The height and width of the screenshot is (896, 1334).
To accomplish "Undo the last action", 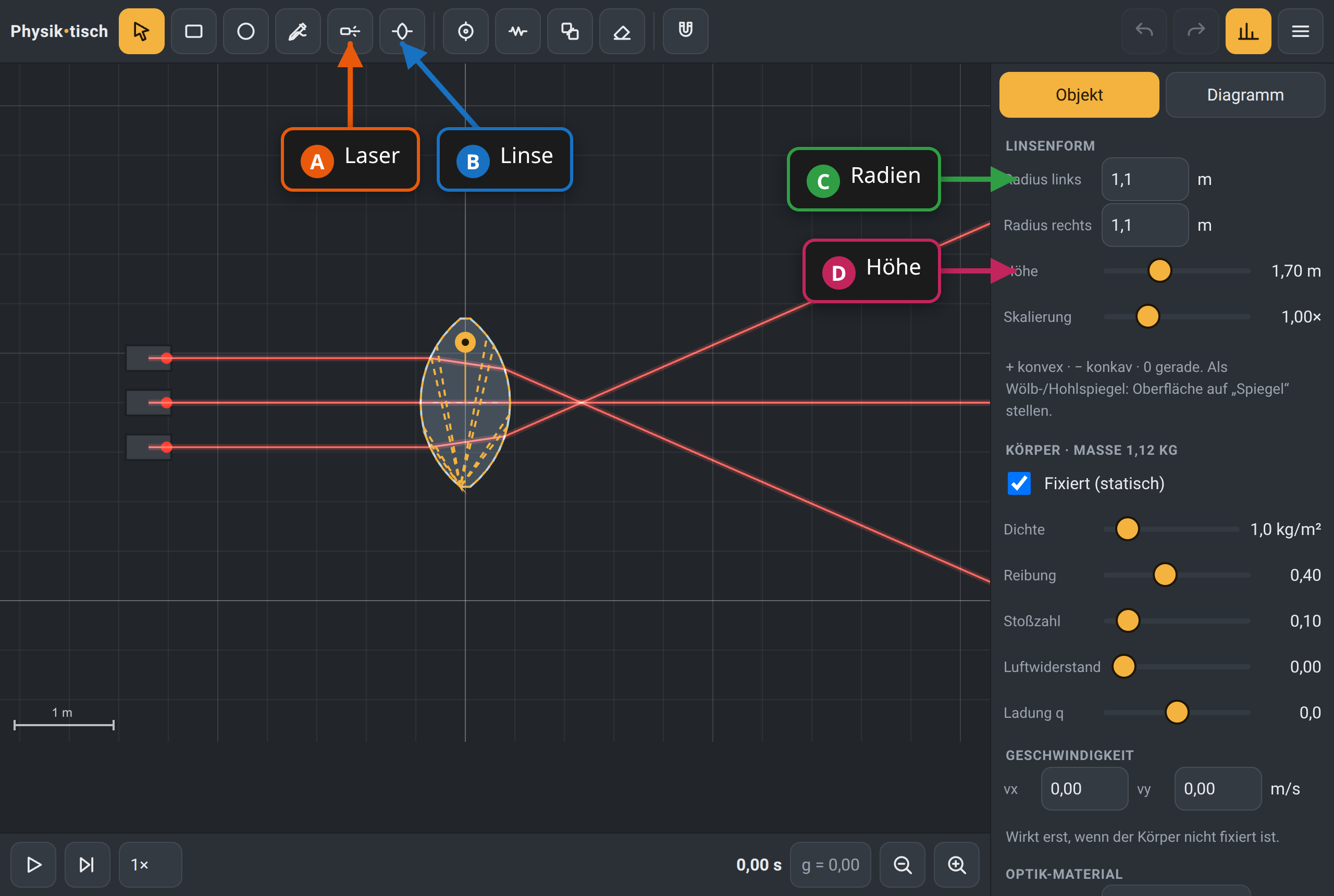I will pos(1144,31).
